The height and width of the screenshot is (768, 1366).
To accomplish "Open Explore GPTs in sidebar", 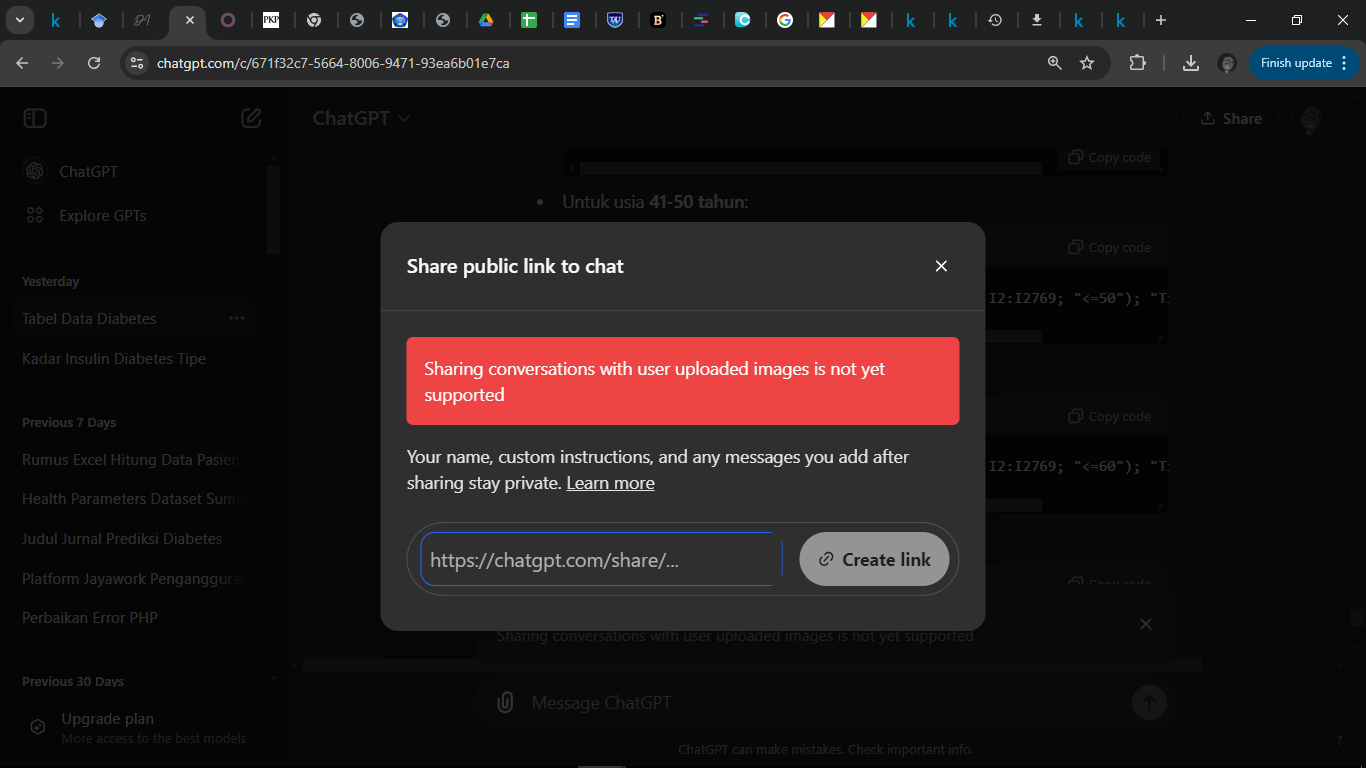I will click(102, 216).
